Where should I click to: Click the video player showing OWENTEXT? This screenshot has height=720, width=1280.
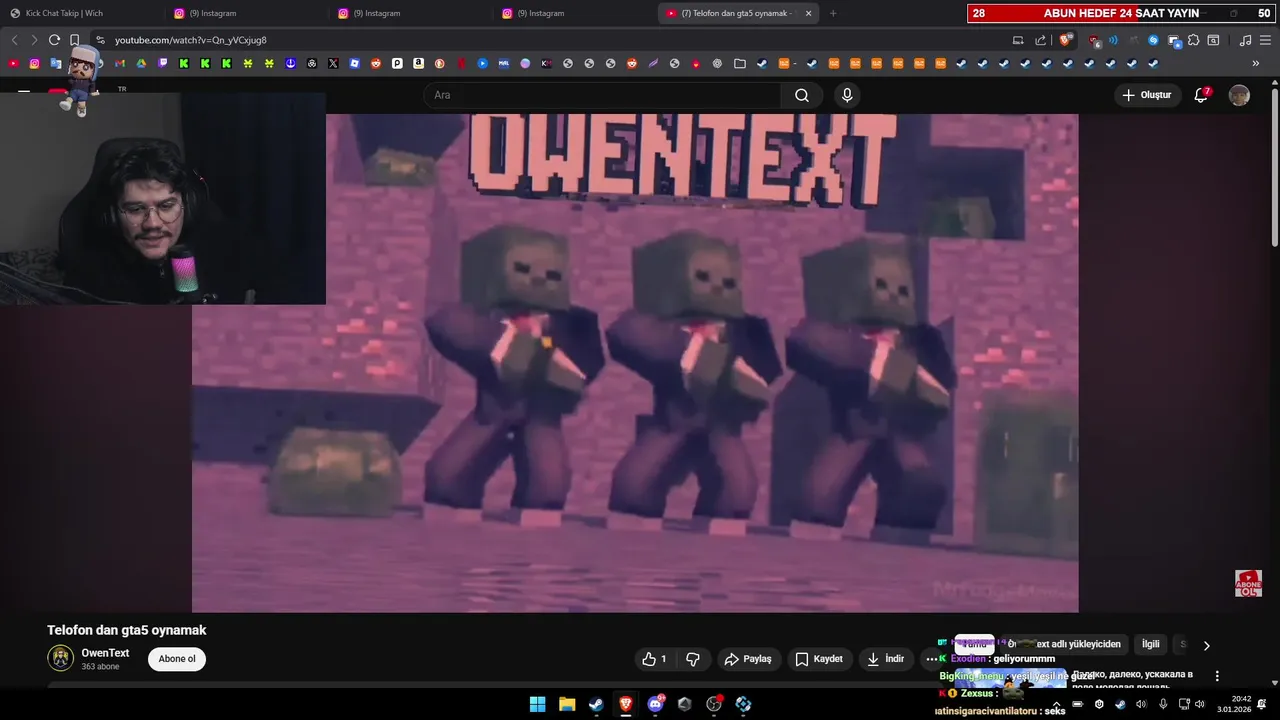(635, 362)
